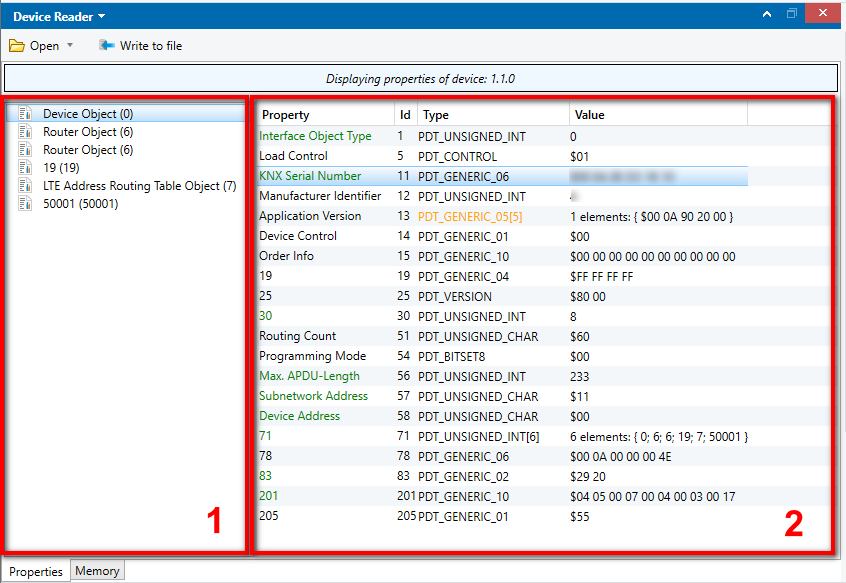Click value 6 elements: { 0; 6; 6; 19; 7; 50001 }
This screenshot has width=846, height=583.
(x=659, y=436)
